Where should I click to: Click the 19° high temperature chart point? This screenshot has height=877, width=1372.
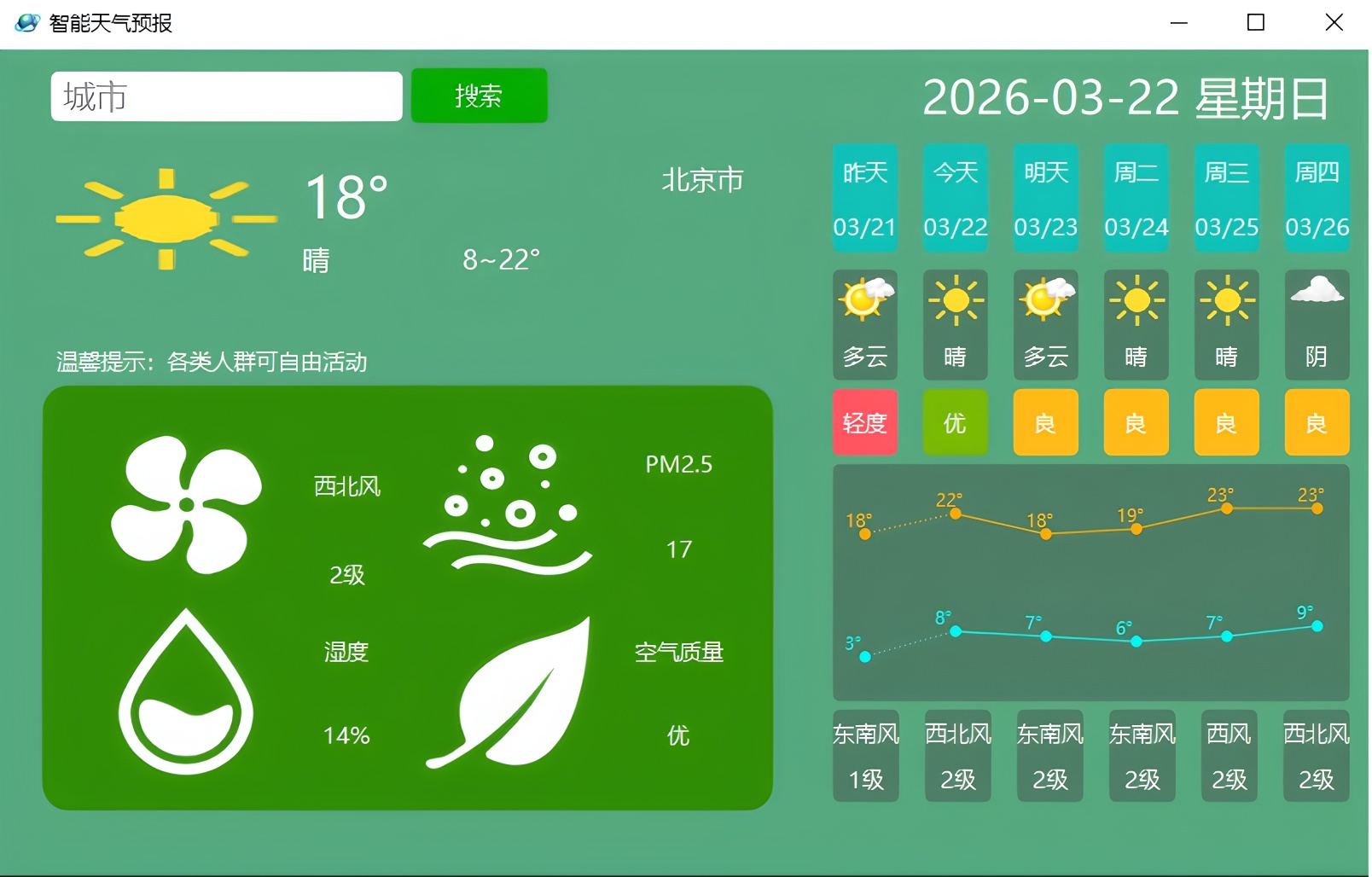(1137, 529)
